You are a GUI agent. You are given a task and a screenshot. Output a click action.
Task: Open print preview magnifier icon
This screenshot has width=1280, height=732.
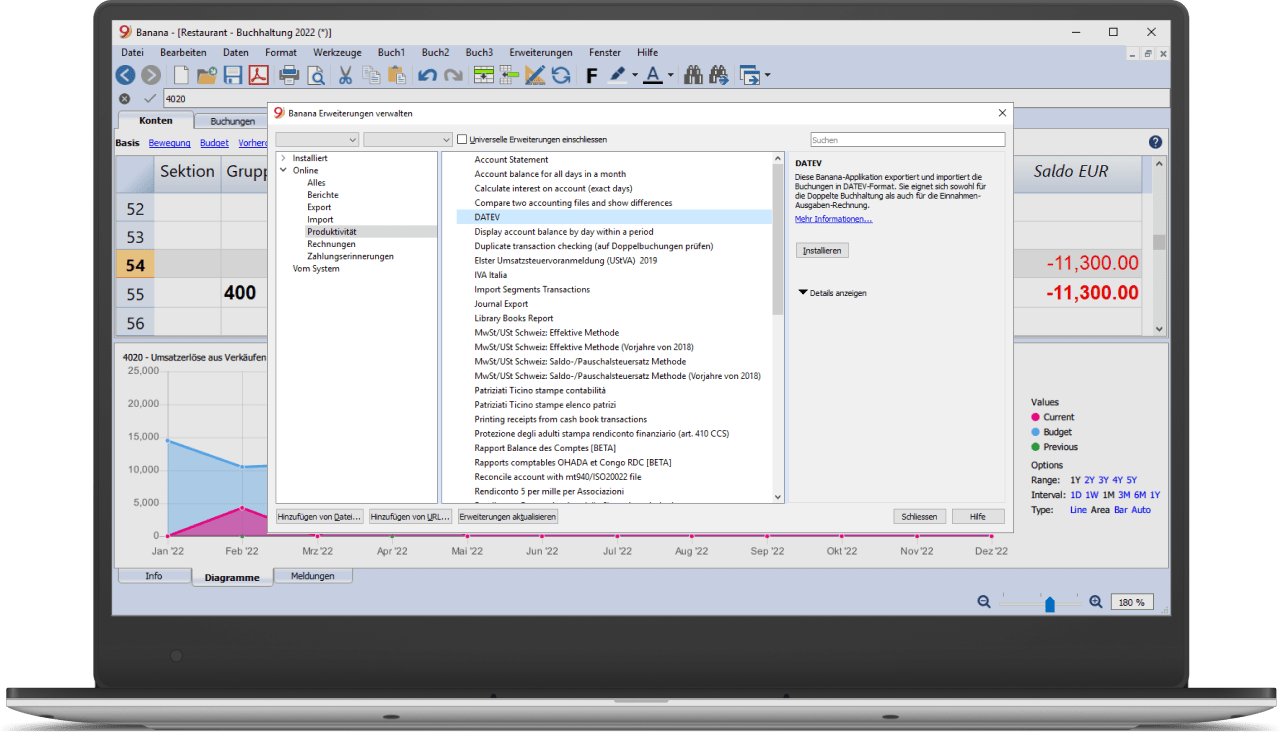click(x=315, y=75)
